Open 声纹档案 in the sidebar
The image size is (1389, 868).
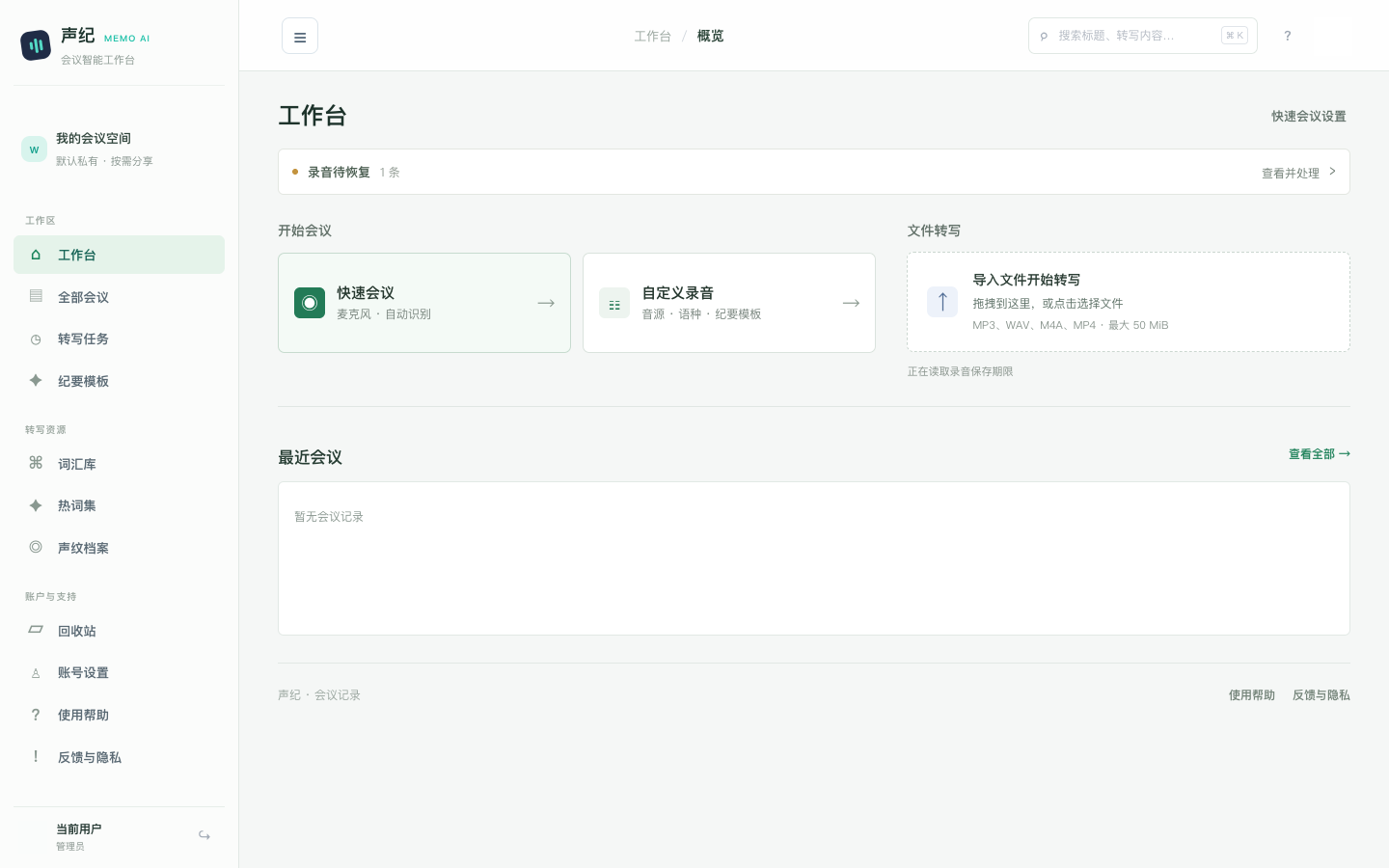(x=119, y=548)
